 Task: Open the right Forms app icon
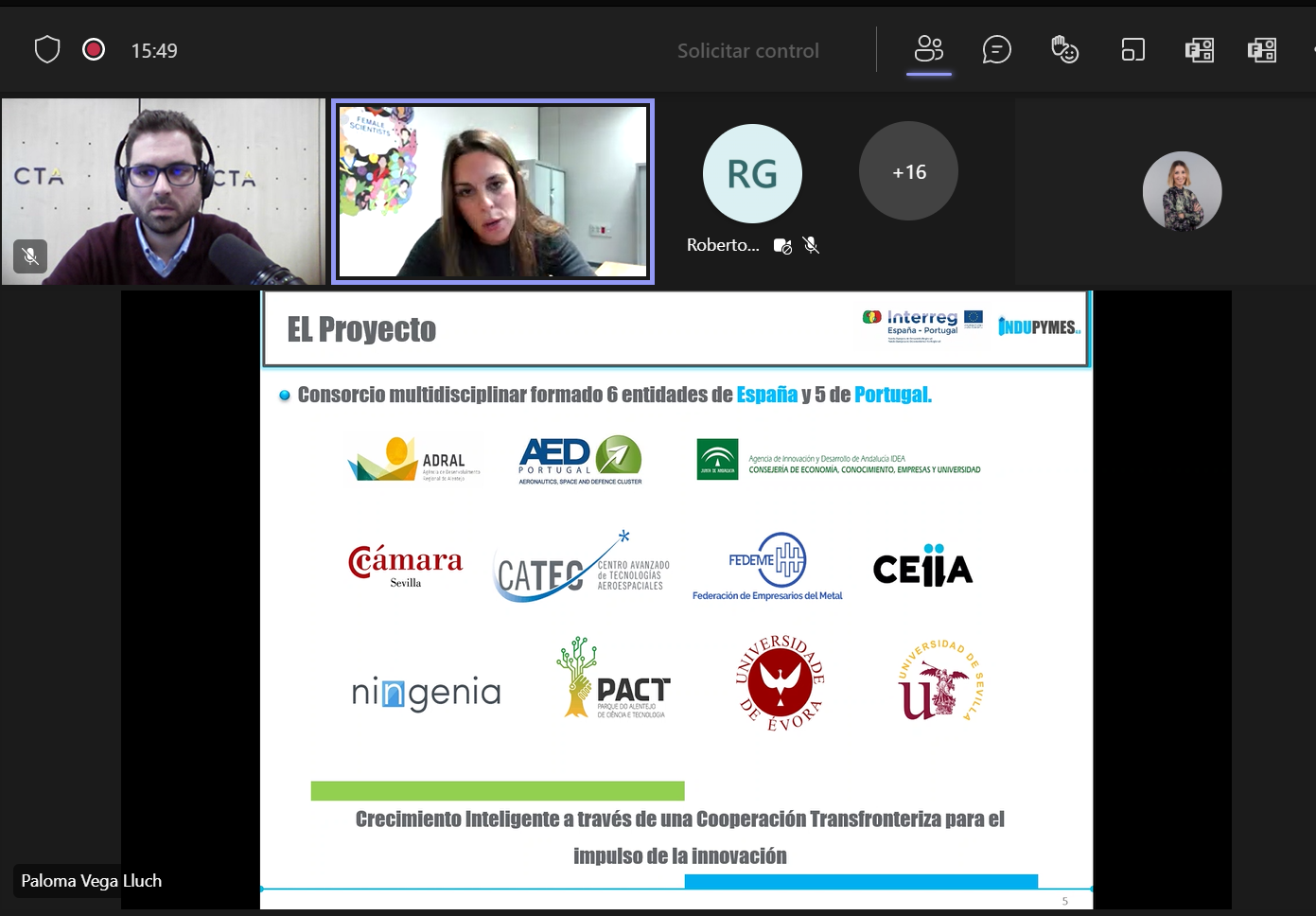pyautogui.click(x=1262, y=49)
